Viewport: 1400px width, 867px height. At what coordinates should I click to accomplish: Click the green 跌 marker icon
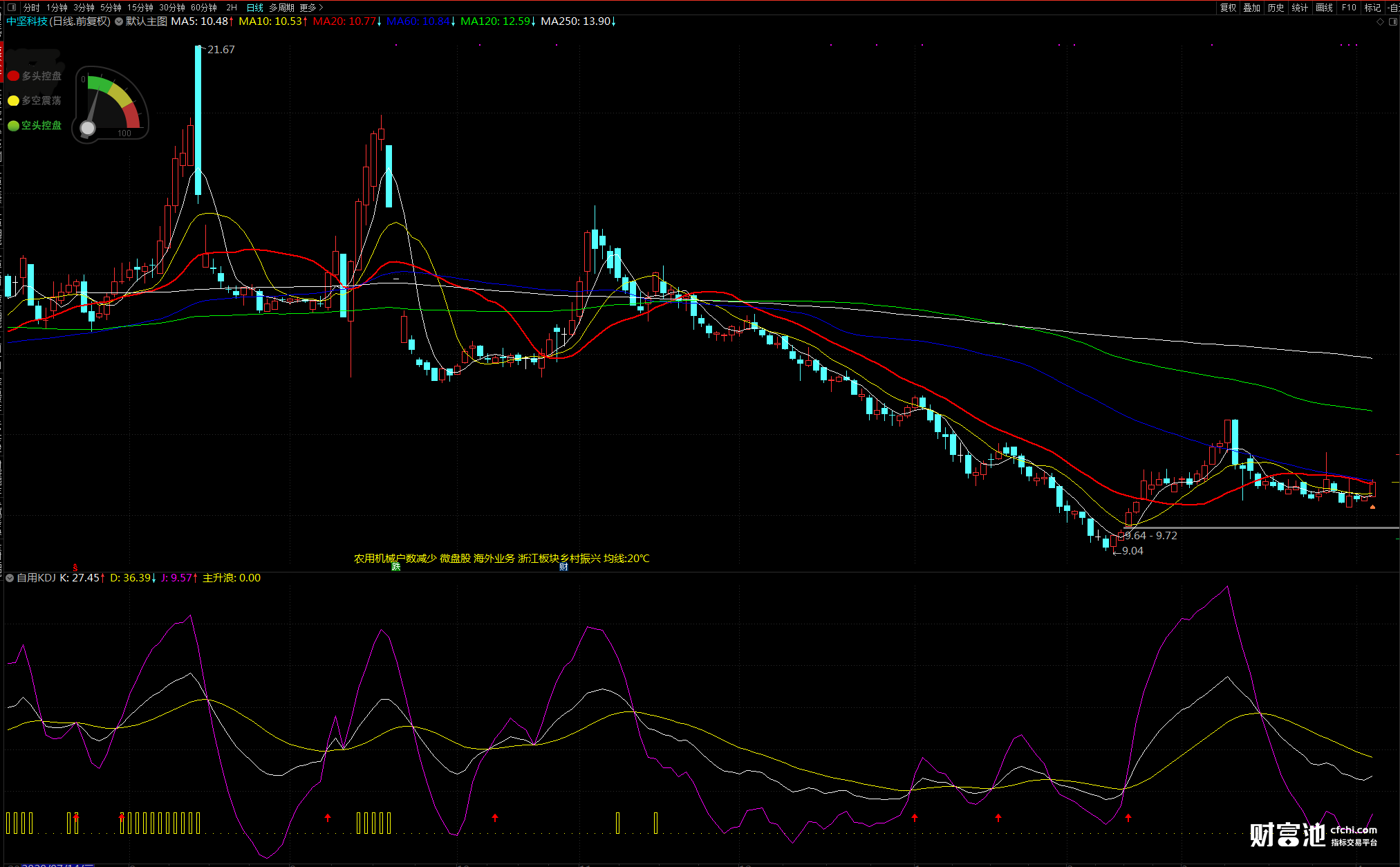[x=396, y=567]
